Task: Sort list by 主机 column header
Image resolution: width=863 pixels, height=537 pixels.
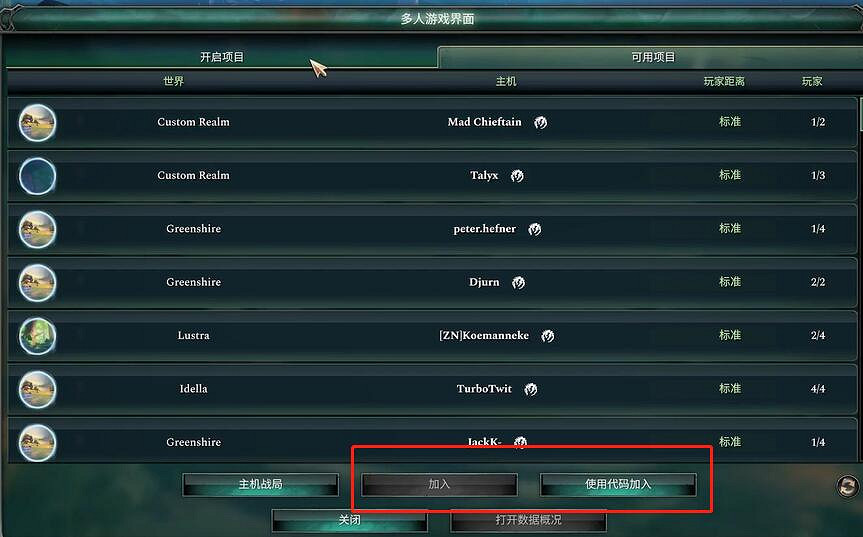Action: pos(506,81)
